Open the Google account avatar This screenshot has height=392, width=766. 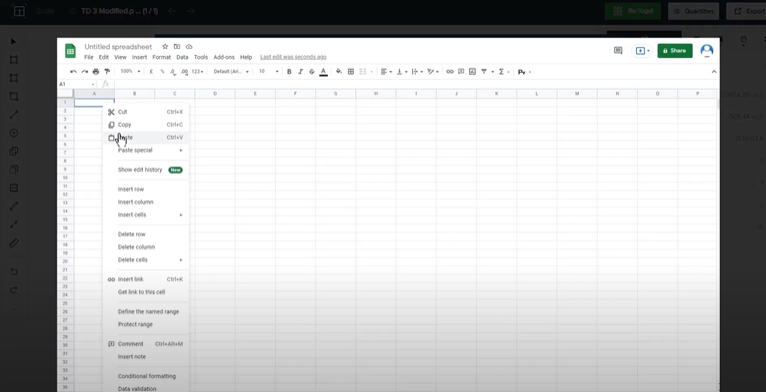pos(706,50)
